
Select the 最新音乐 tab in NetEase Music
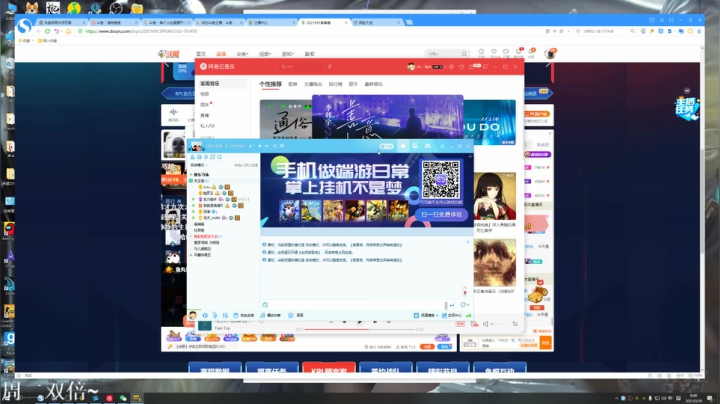(373, 84)
